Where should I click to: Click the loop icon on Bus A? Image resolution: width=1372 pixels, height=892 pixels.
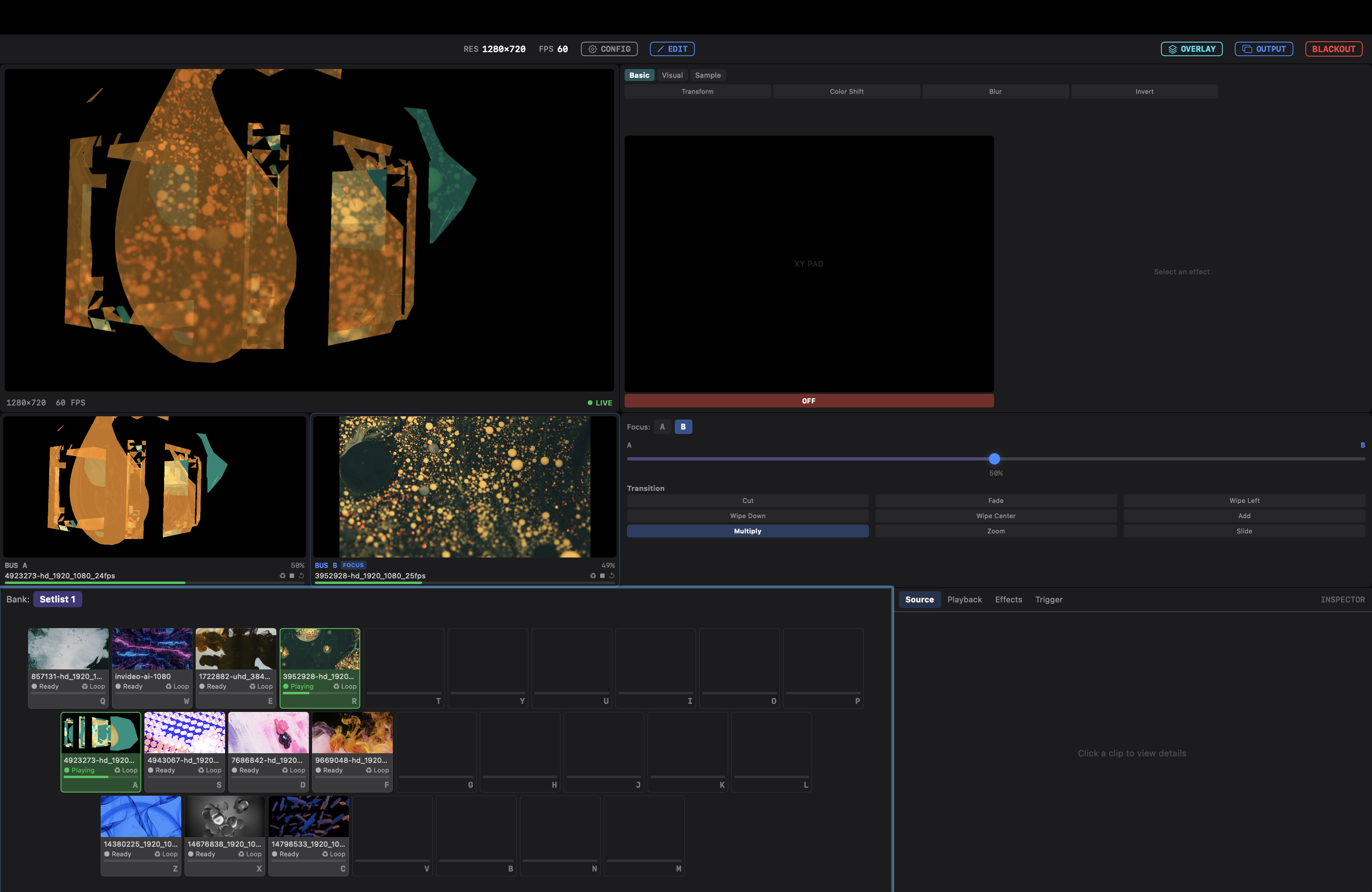pyautogui.click(x=282, y=576)
